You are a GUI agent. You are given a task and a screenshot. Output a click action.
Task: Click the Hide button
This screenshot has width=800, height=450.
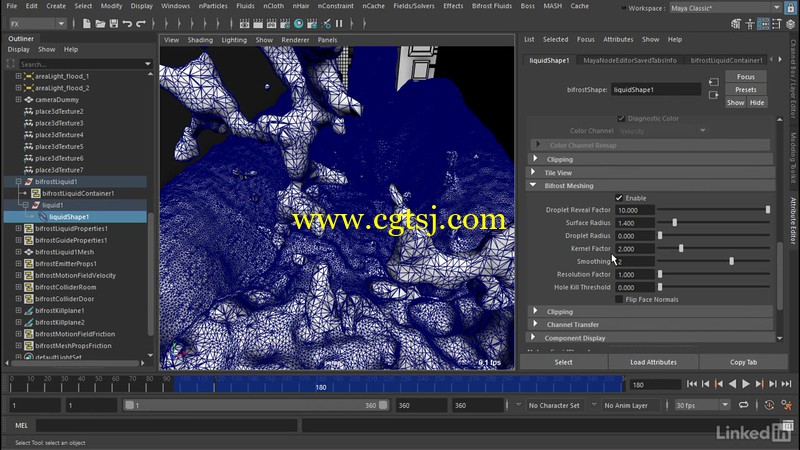point(757,103)
